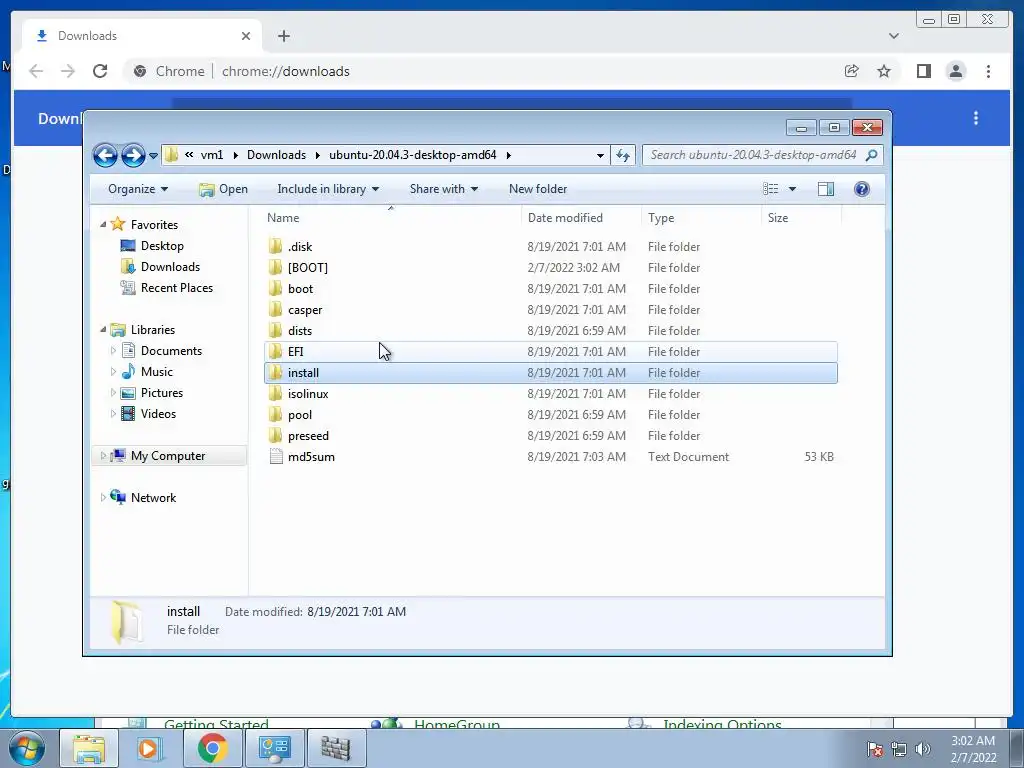Open Windows Explorer from taskbar
Image resolution: width=1024 pixels, height=768 pixels.
[89, 748]
